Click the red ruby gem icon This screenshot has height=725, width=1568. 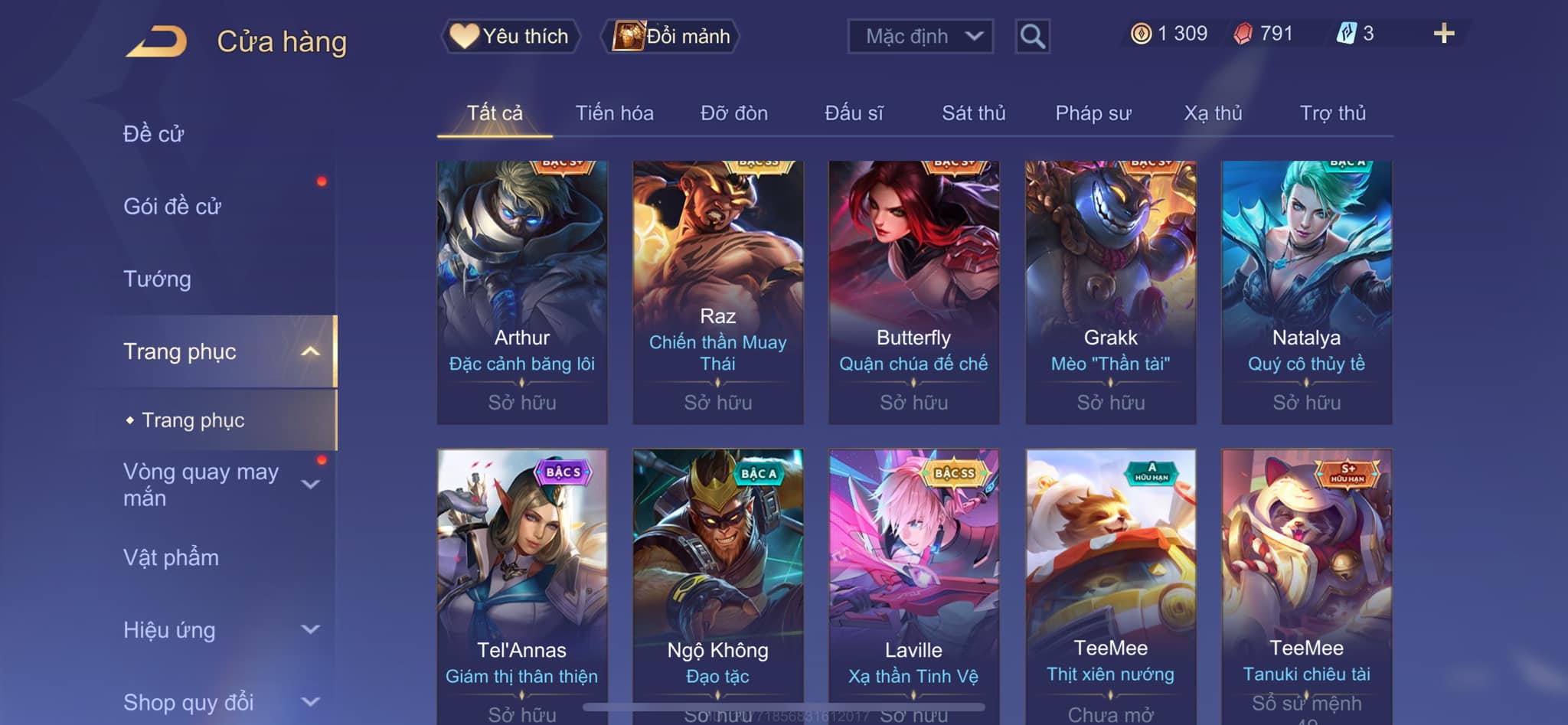[x=1243, y=34]
